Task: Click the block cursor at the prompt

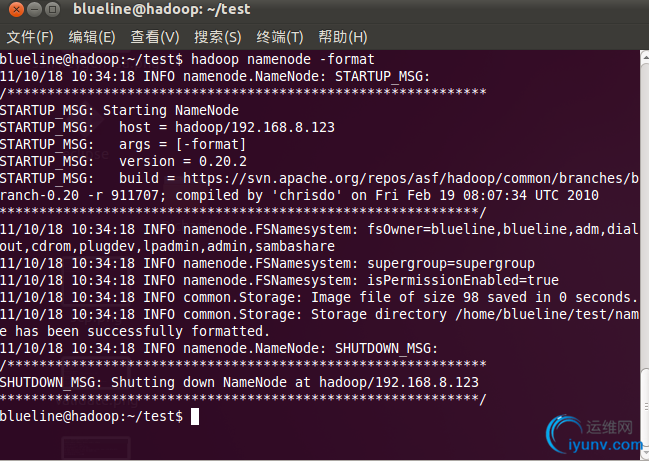Action: (195, 416)
